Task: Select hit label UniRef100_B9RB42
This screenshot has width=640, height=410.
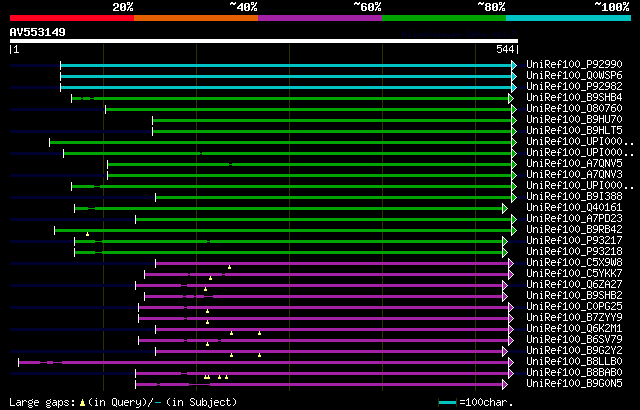Action: point(574,230)
